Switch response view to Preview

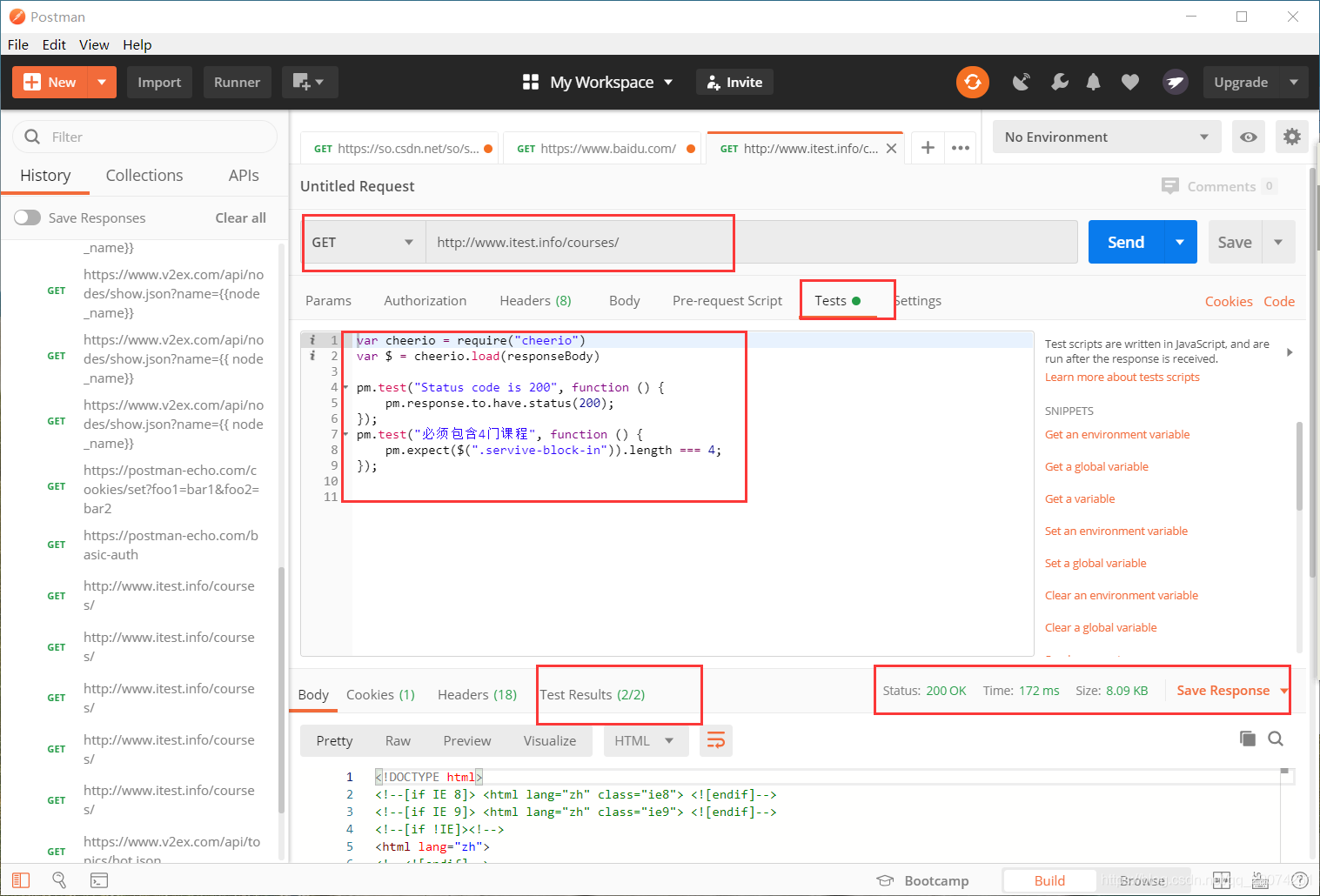(467, 740)
